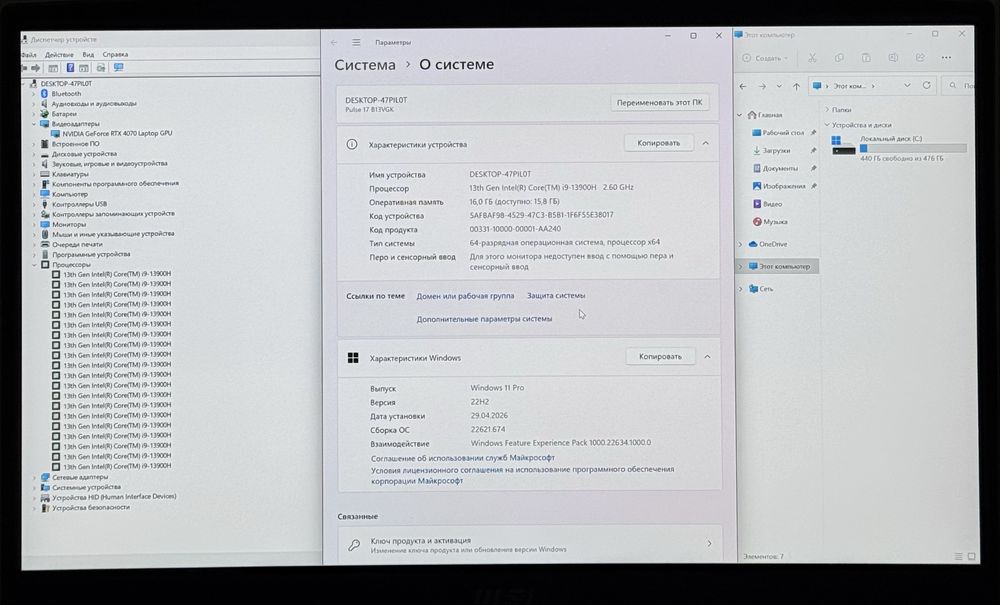The height and width of the screenshot is (605, 1000).
Task: Click the Клавиатуры keyboard icon
Action: click(44, 174)
